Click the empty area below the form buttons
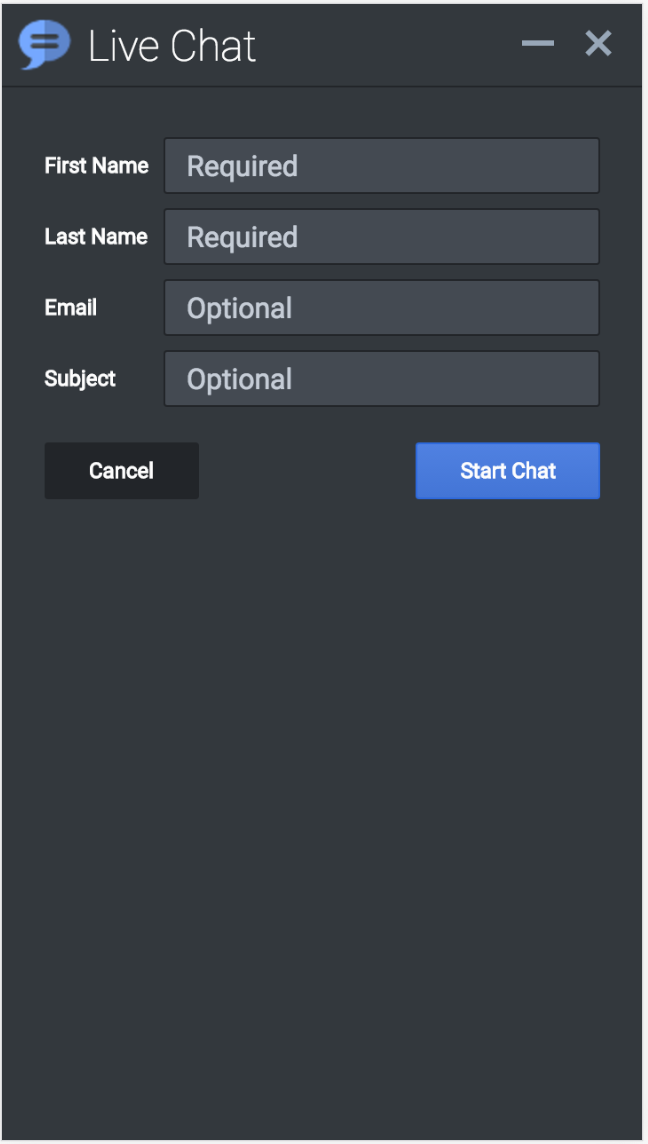 (x=322, y=800)
